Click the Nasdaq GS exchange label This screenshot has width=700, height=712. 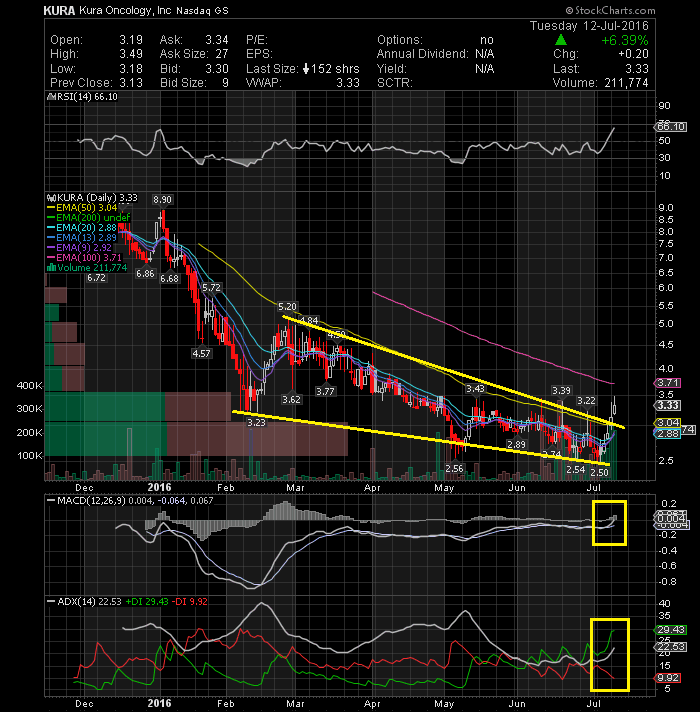[x=202, y=10]
